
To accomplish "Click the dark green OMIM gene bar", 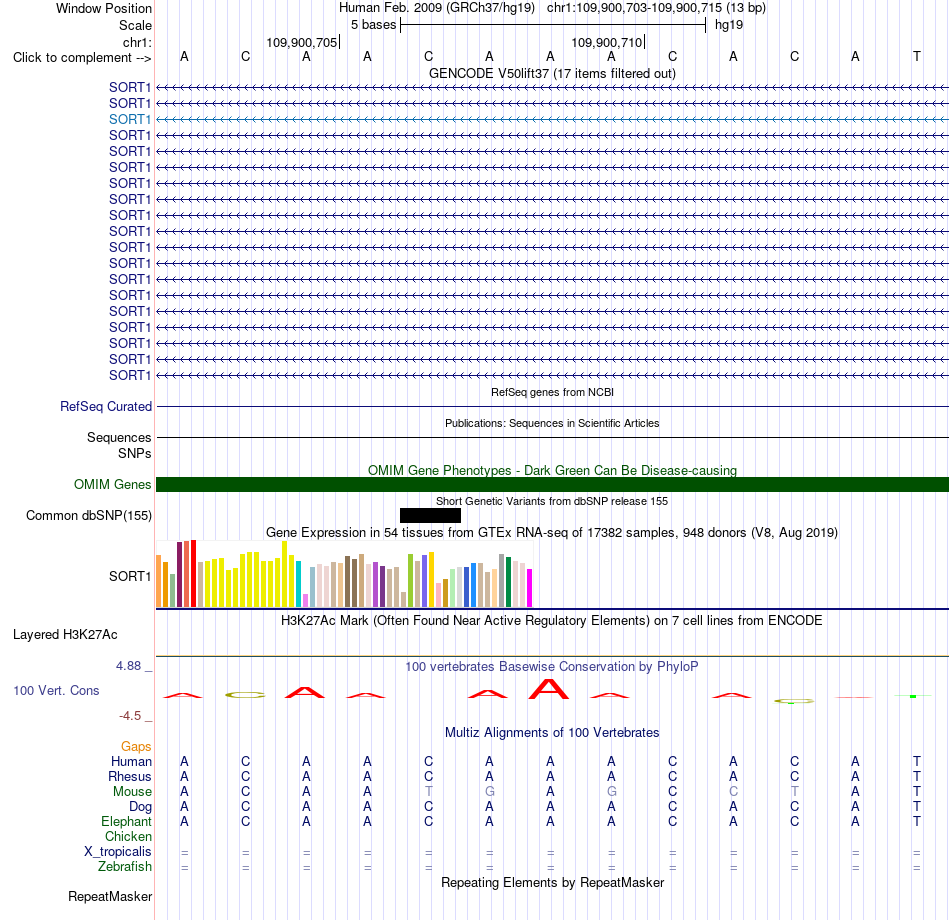I will (553, 484).
